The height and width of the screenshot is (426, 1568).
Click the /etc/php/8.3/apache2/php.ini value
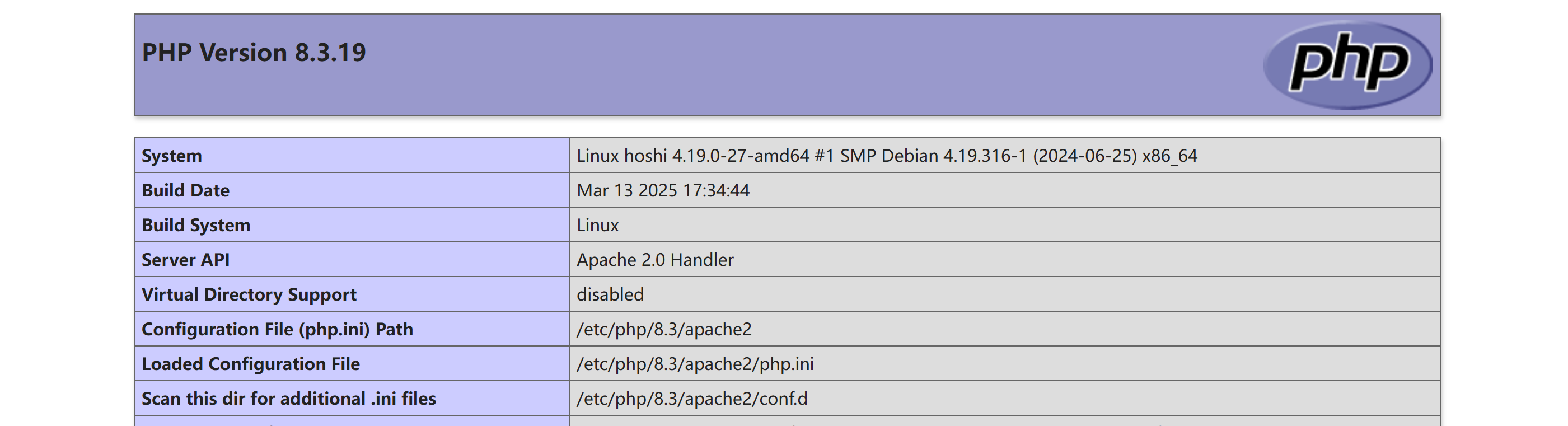click(x=695, y=364)
